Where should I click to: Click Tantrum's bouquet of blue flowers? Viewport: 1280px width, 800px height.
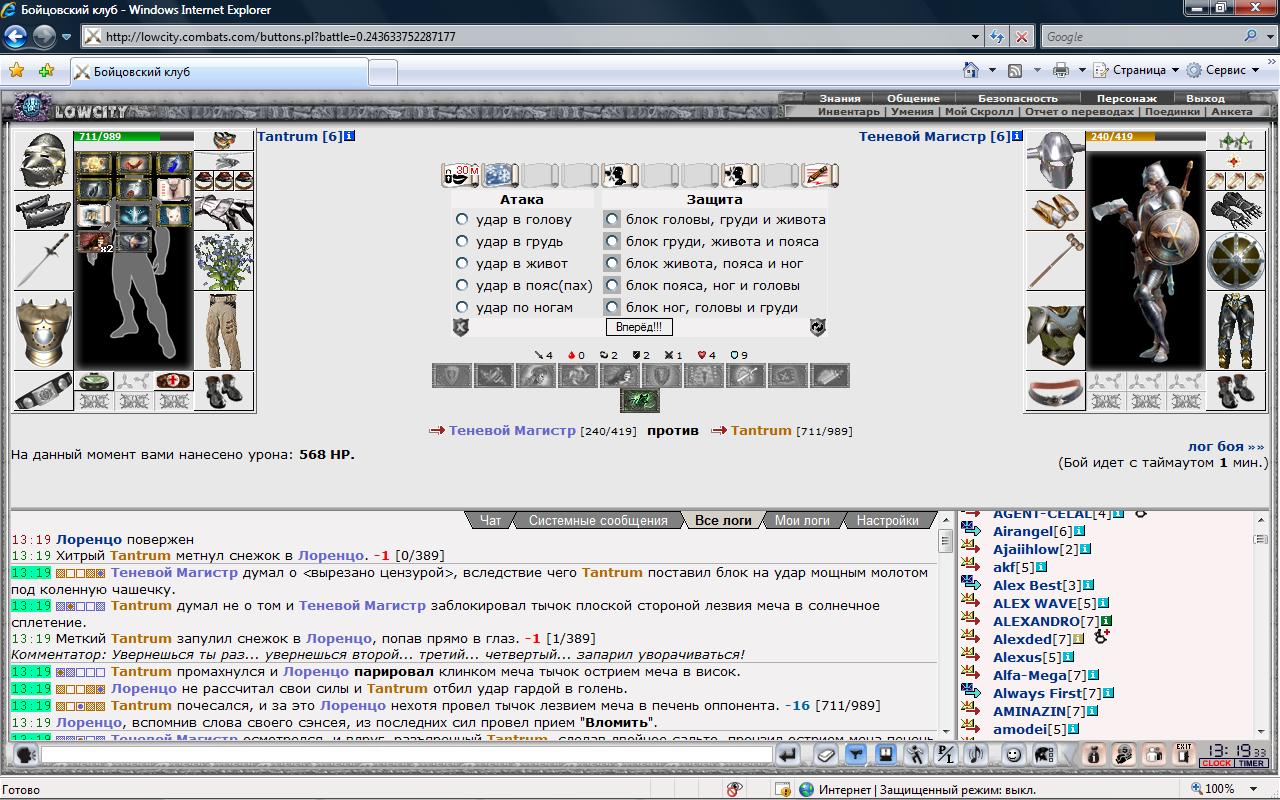pyautogui.click(x=224, y=262)
